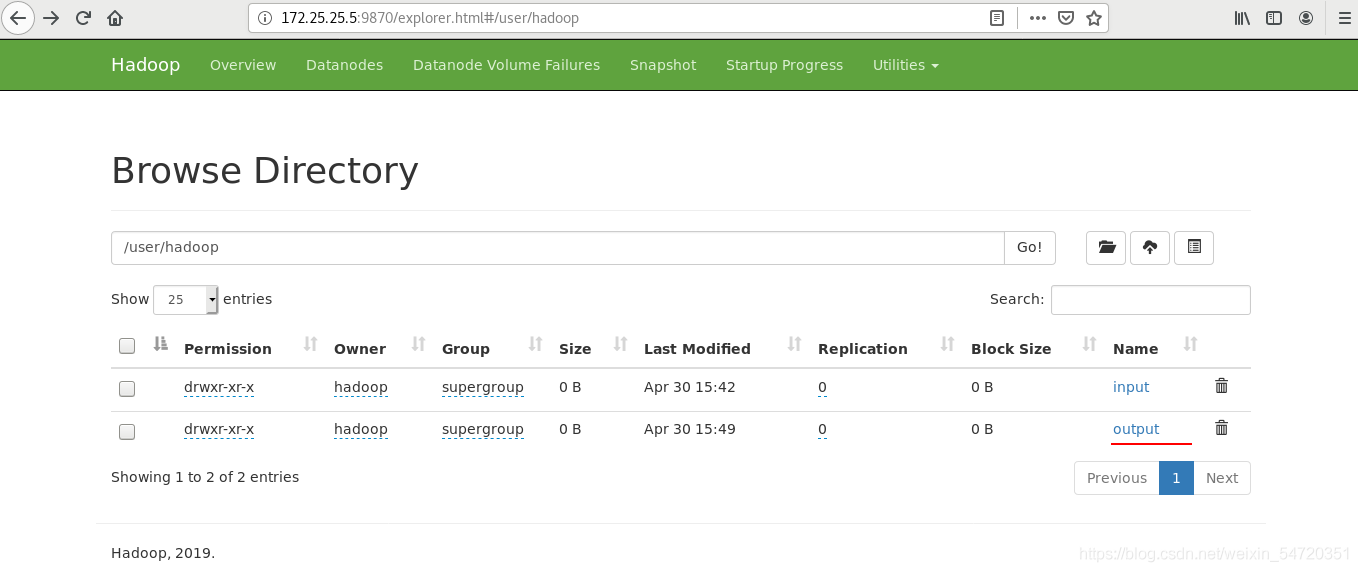Reload the current browser page
Screen dimensions: 1358x572
(x=83, y=18)
